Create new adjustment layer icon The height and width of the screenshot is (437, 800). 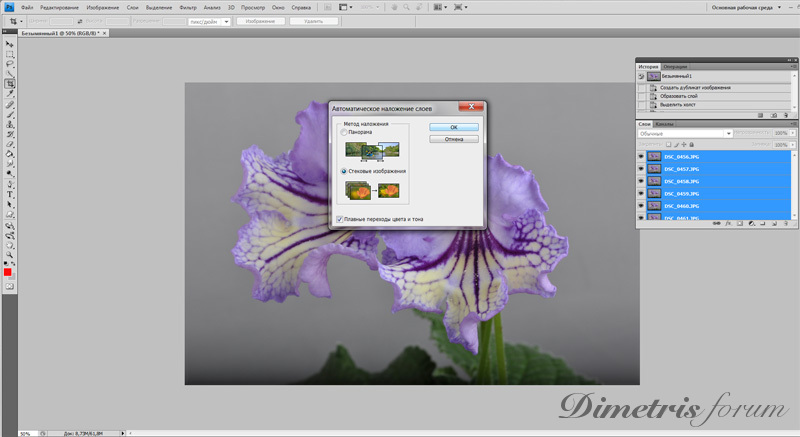[751, 223]
